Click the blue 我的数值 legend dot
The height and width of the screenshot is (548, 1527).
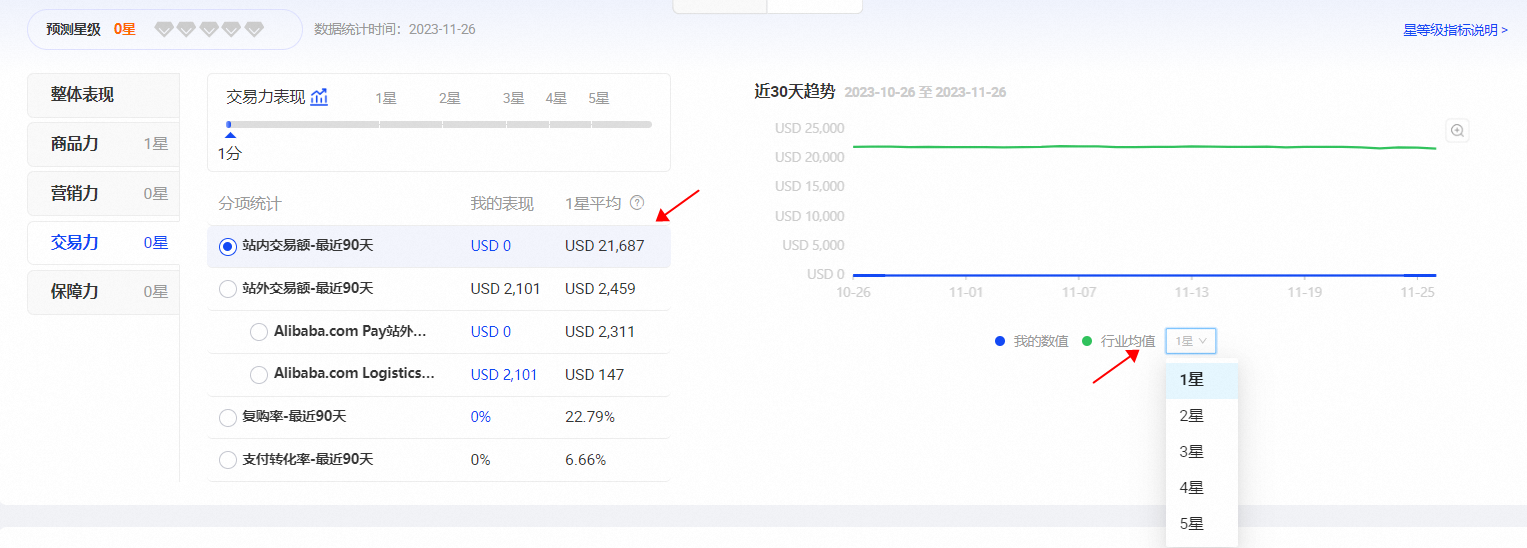click(x=1000, y=341)
